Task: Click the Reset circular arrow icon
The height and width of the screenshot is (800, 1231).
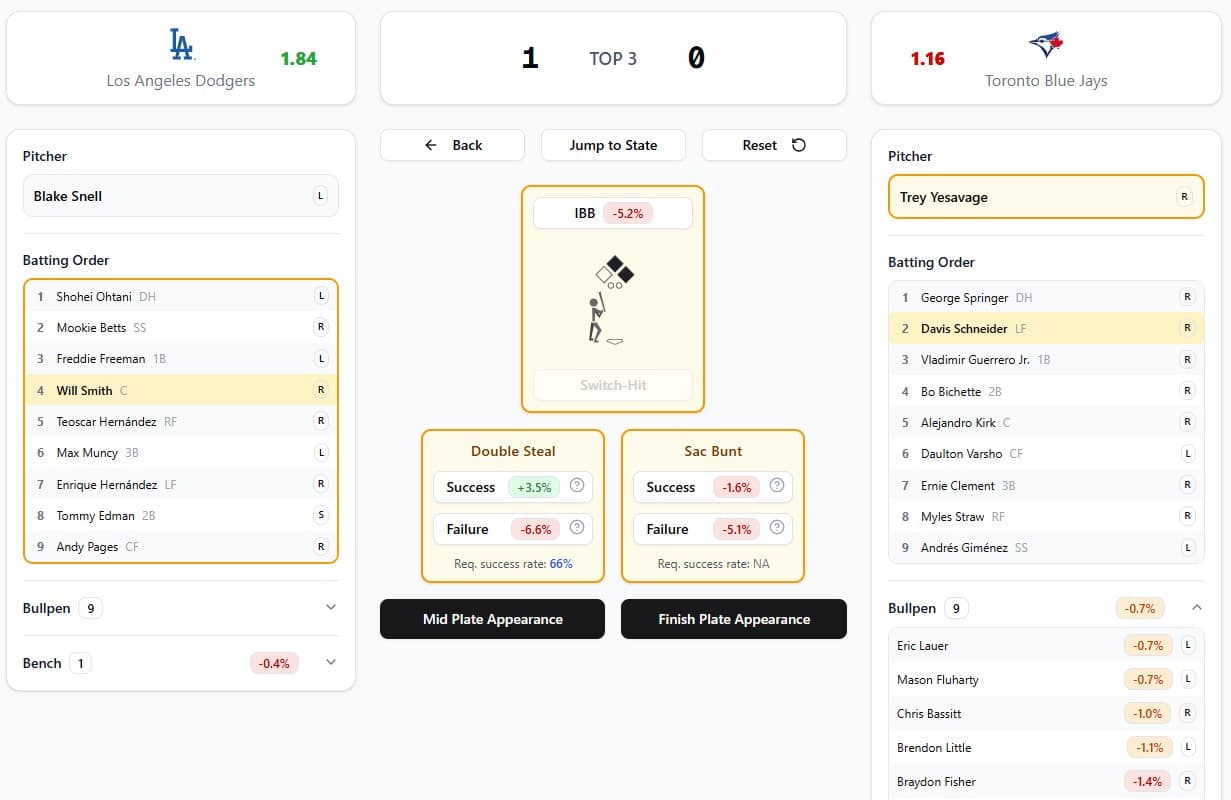Action: [x=799, y=145]
